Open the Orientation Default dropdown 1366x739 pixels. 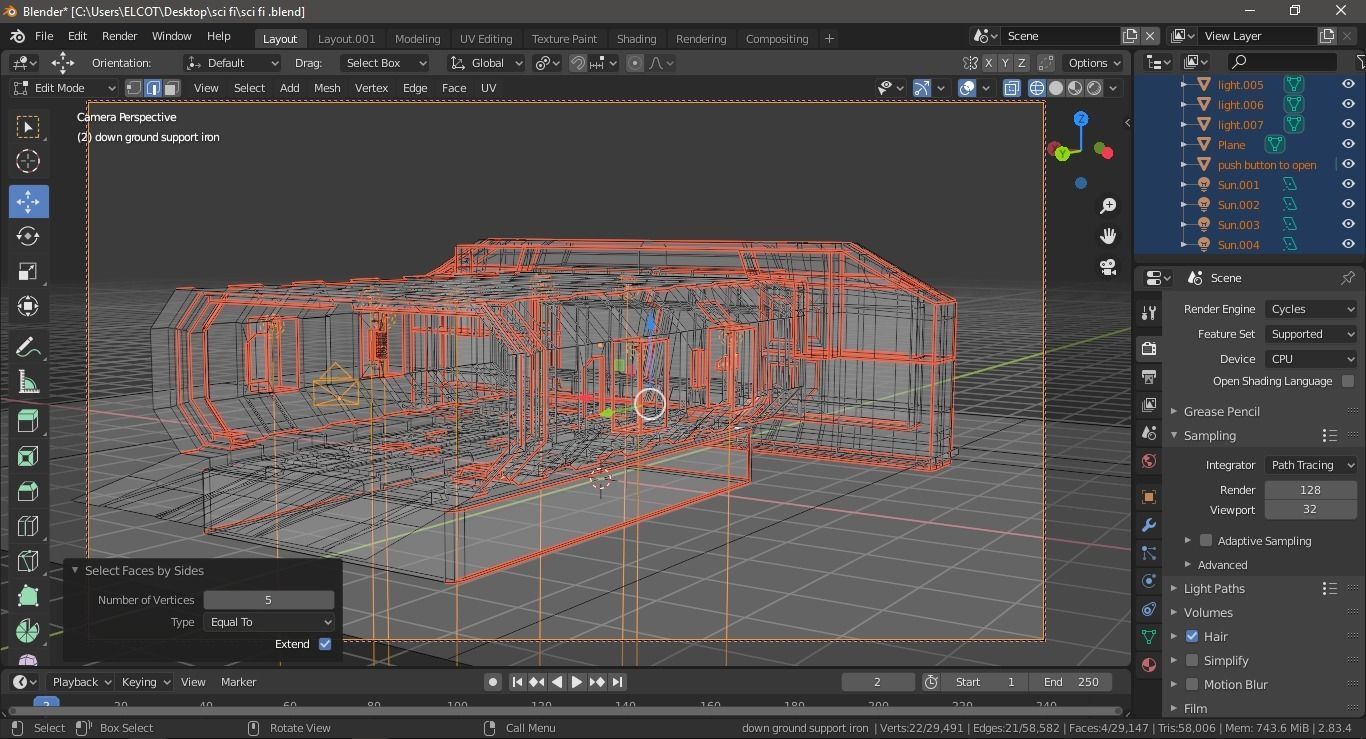click(x=232, y=63)
